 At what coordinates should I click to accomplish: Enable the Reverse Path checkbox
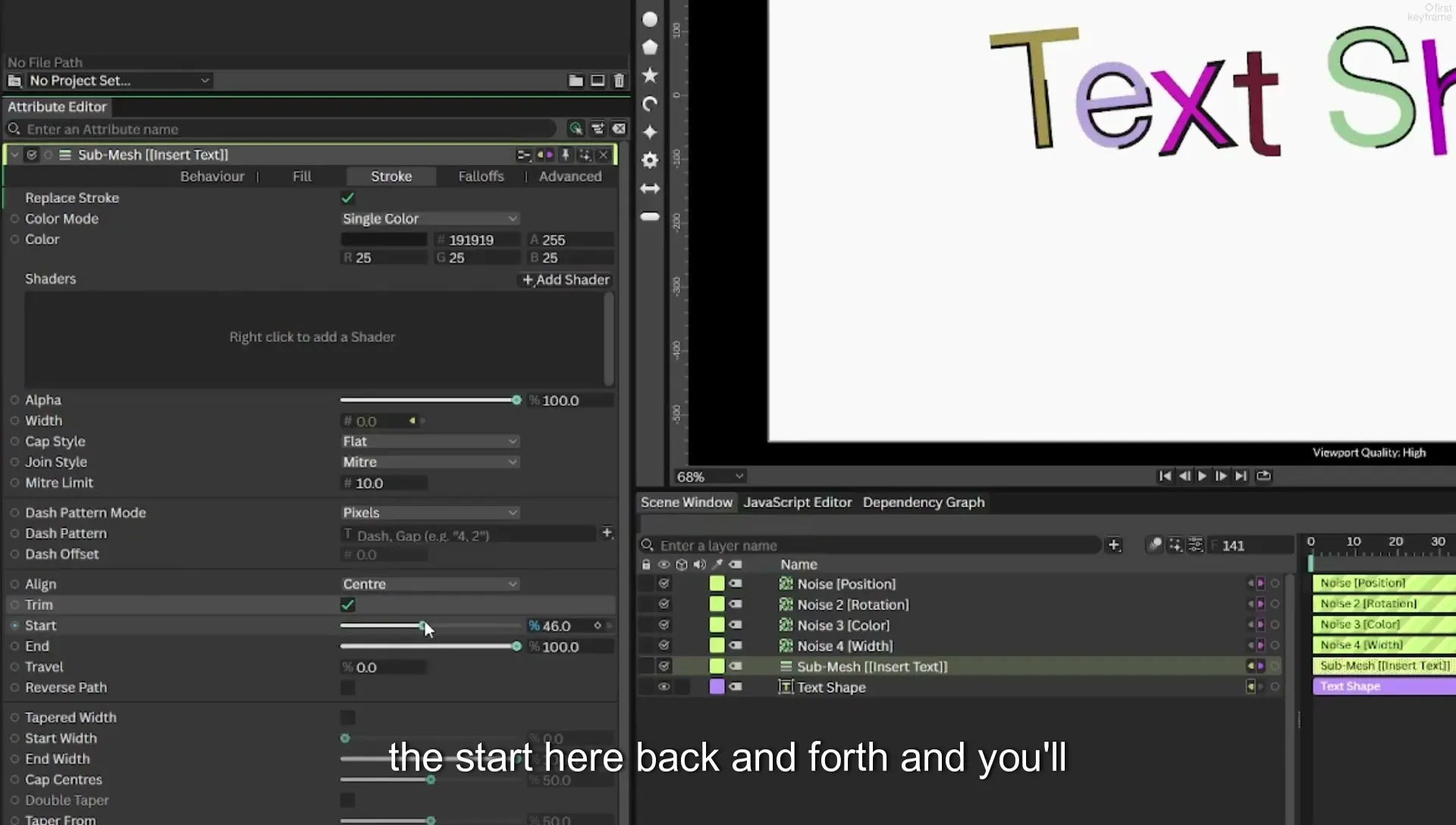point(348,688)
